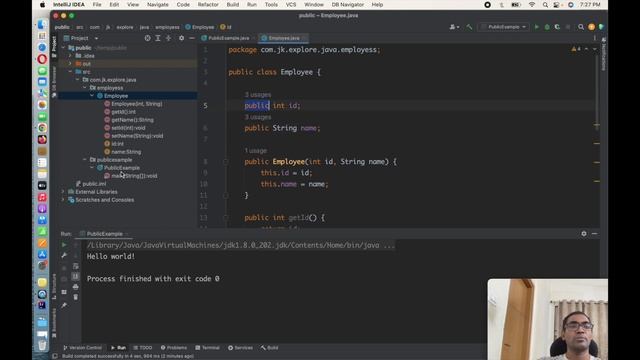Select the PublicExample tab in Run panel
This screenshot has width=640, height=360.
pos(104,234)
